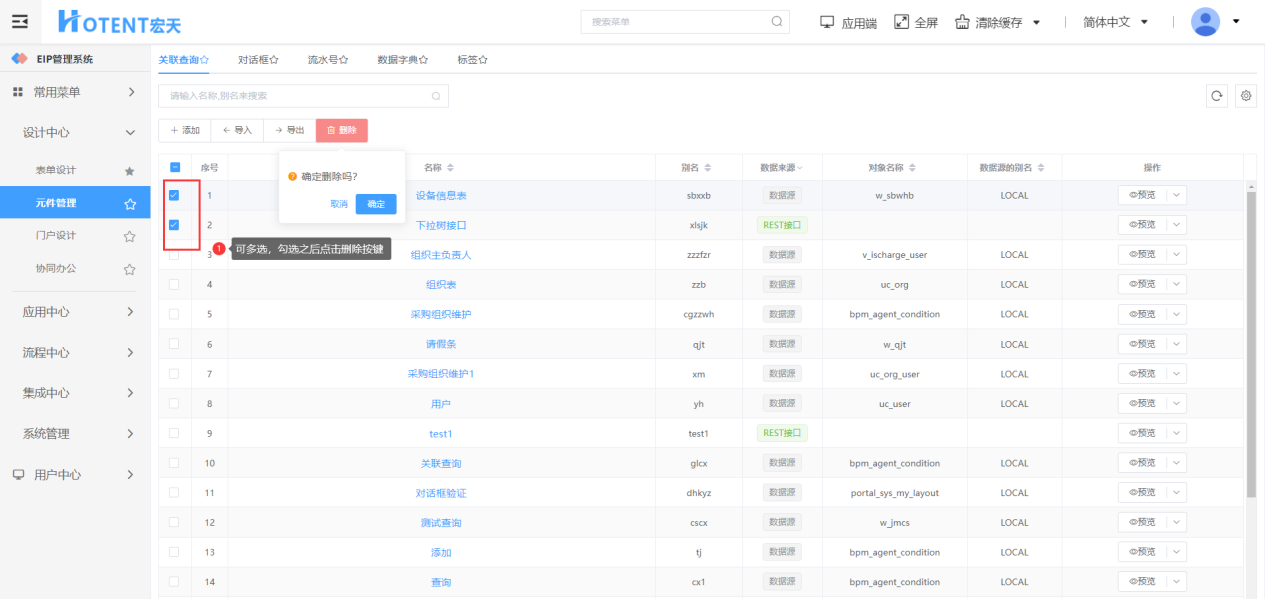
Task: Star the 门户设计 menu item
Action: 129,237
